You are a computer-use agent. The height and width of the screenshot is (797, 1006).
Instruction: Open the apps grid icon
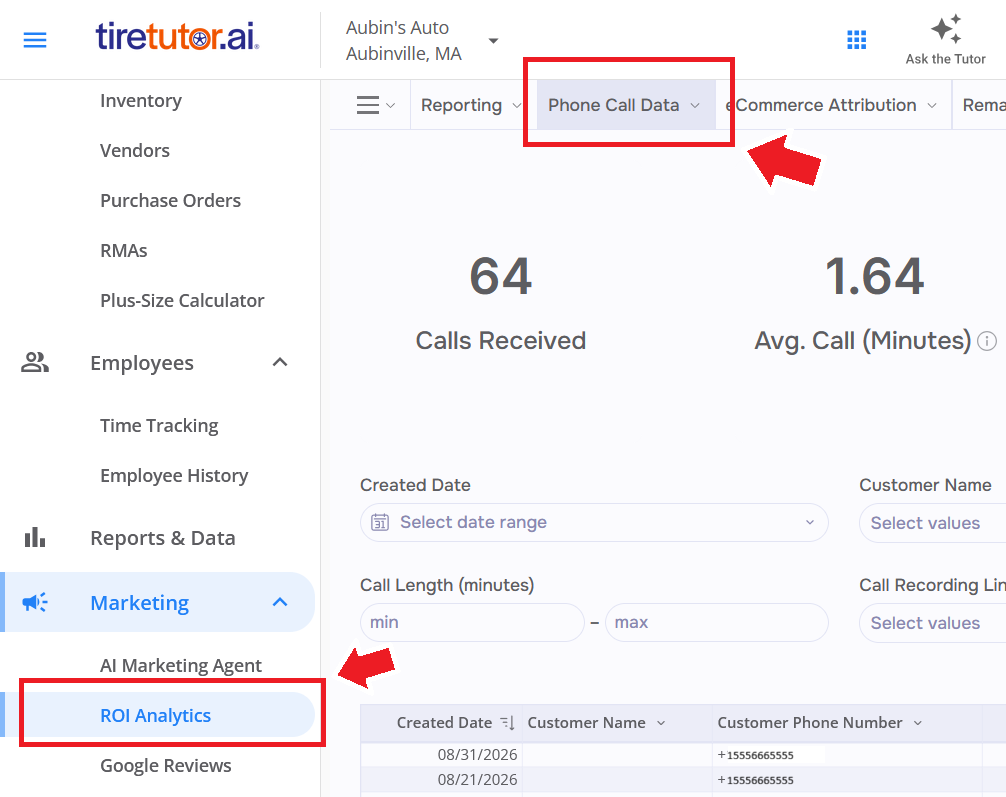click(x=857, y=40)
